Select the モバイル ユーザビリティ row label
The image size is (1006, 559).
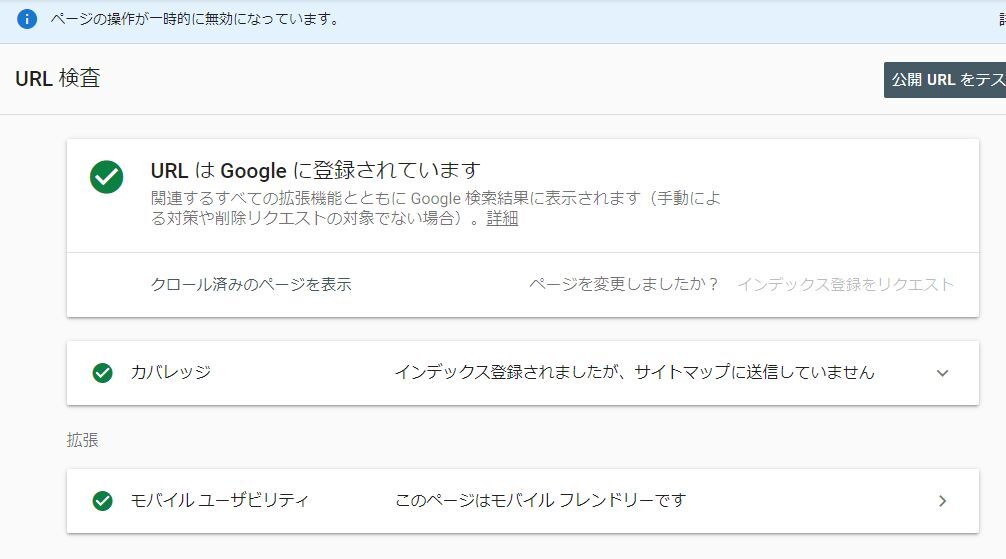click(219, 500)
